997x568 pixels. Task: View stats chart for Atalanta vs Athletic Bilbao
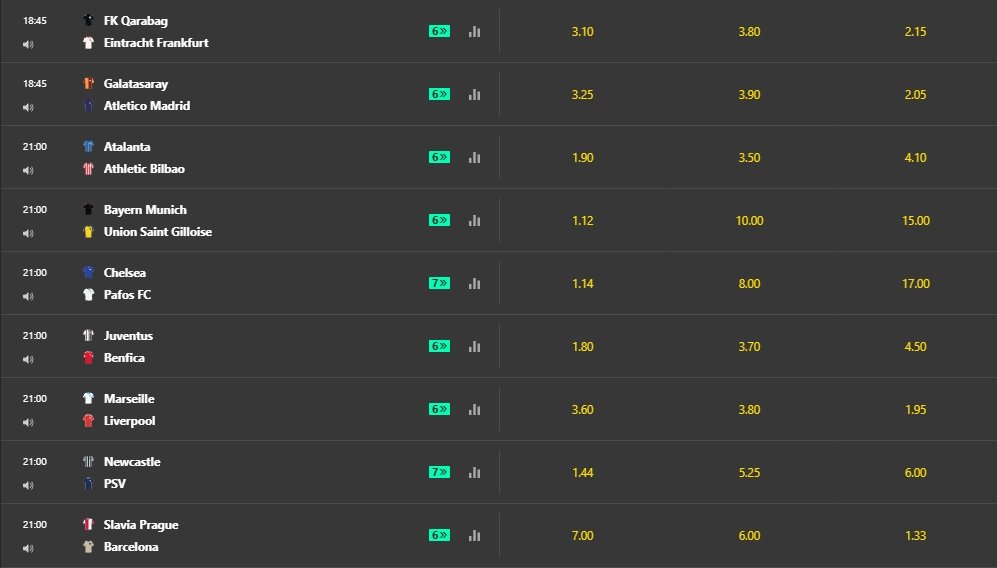[x=474, y=157]
